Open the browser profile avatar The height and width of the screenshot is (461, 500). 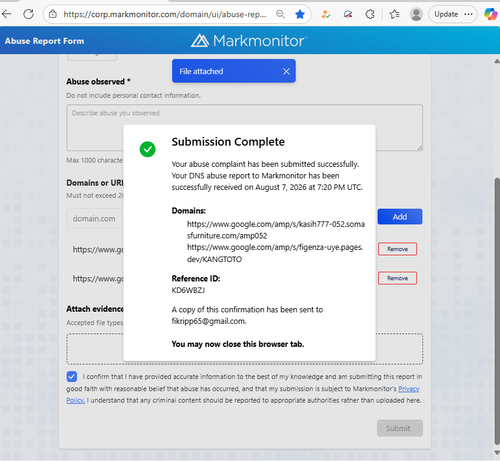tap(416, 14)
